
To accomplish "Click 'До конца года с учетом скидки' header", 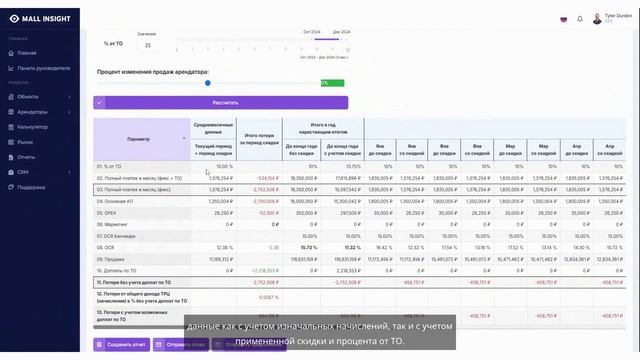I will click(x=342, y=150).
